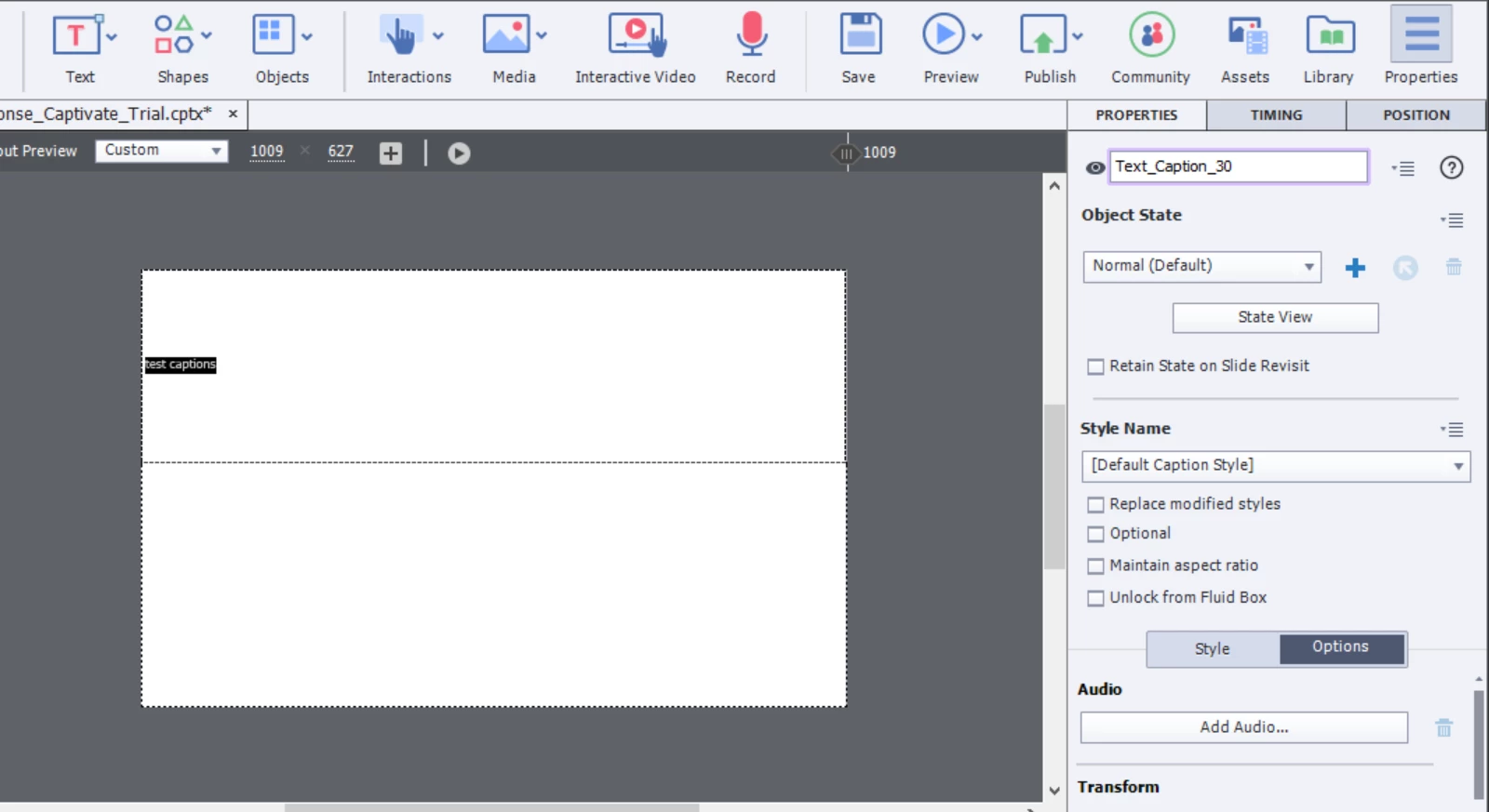Click the stage horizontal scrollbar
The height and width of the screenshot is (812, 1489).
point(491,807)
